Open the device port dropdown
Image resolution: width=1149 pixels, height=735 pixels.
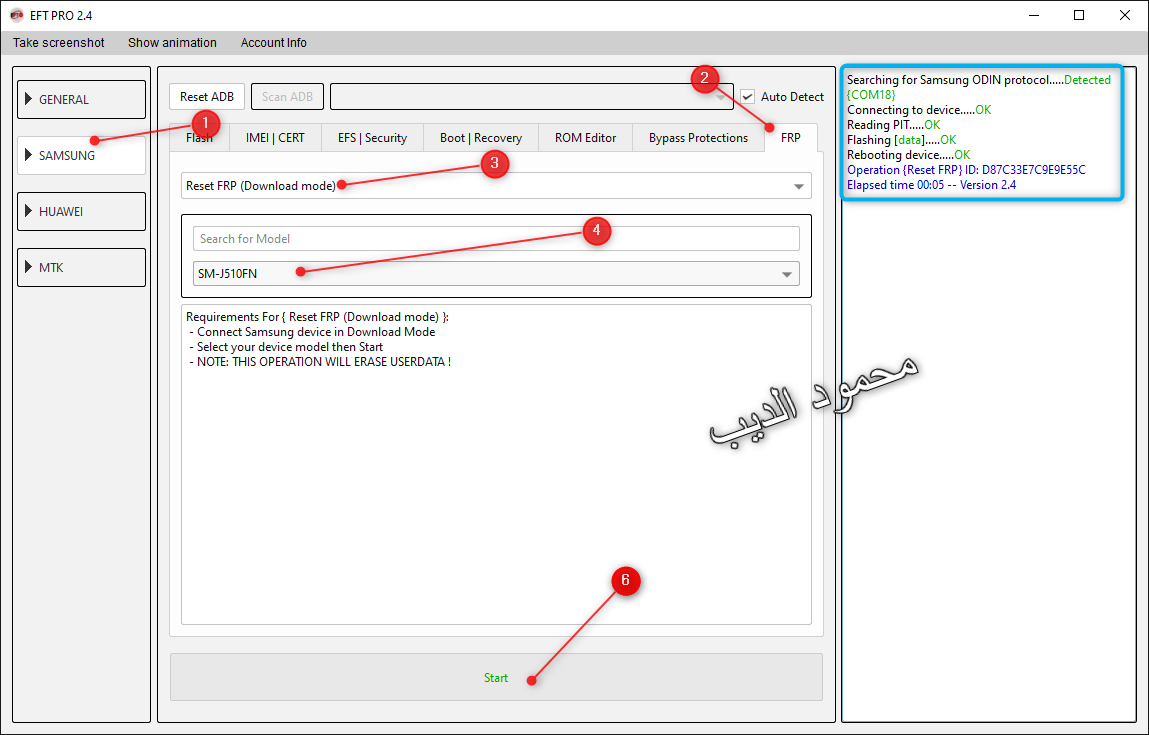(531, 97)
